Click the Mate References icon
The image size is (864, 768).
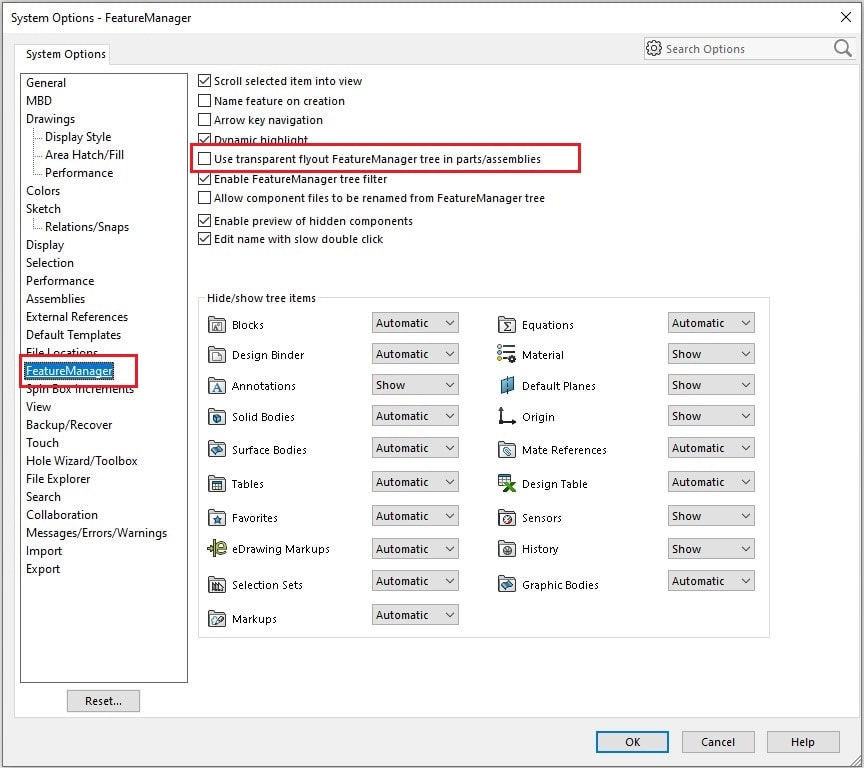(506, 450)
